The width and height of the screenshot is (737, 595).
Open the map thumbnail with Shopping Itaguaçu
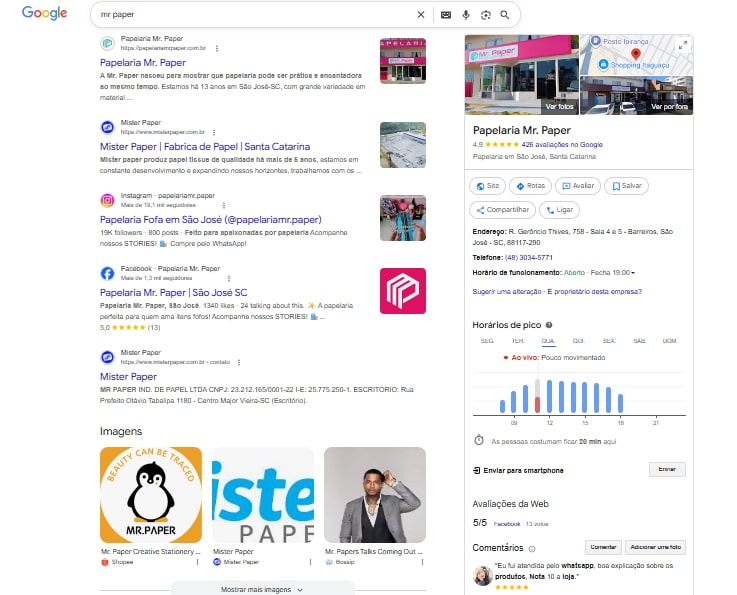point(636,55)
